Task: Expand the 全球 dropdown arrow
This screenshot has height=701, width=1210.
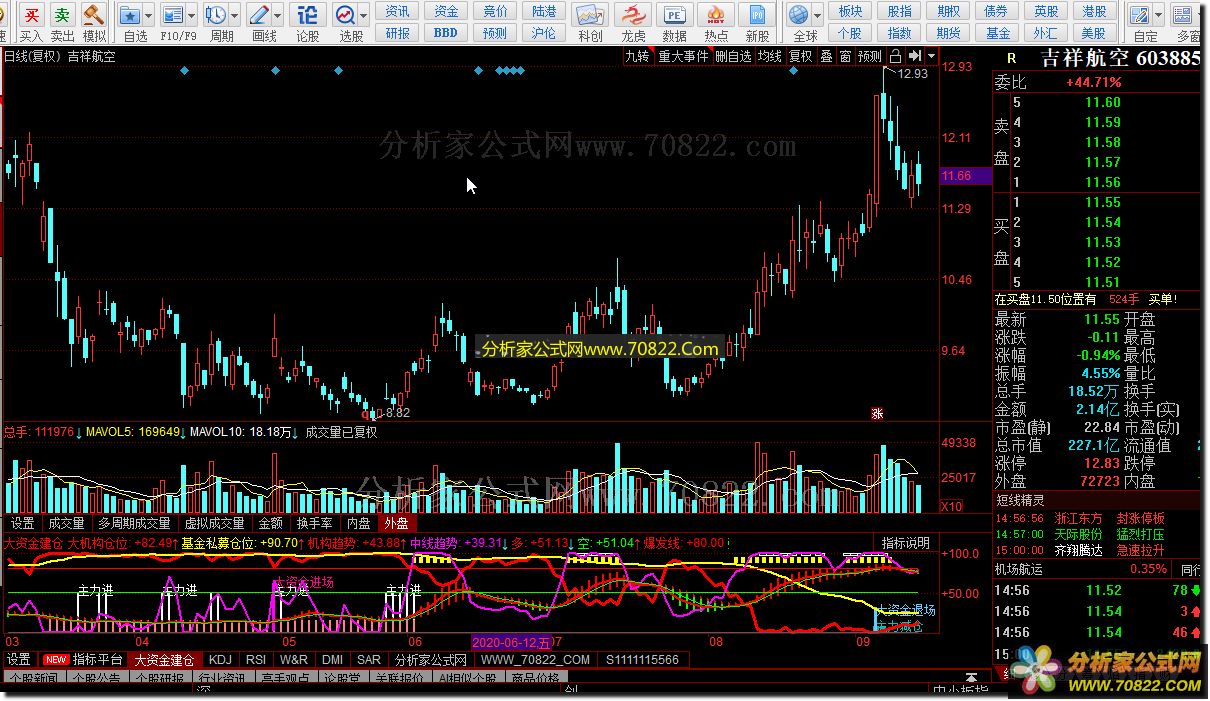Action: (x=817, y=16)
